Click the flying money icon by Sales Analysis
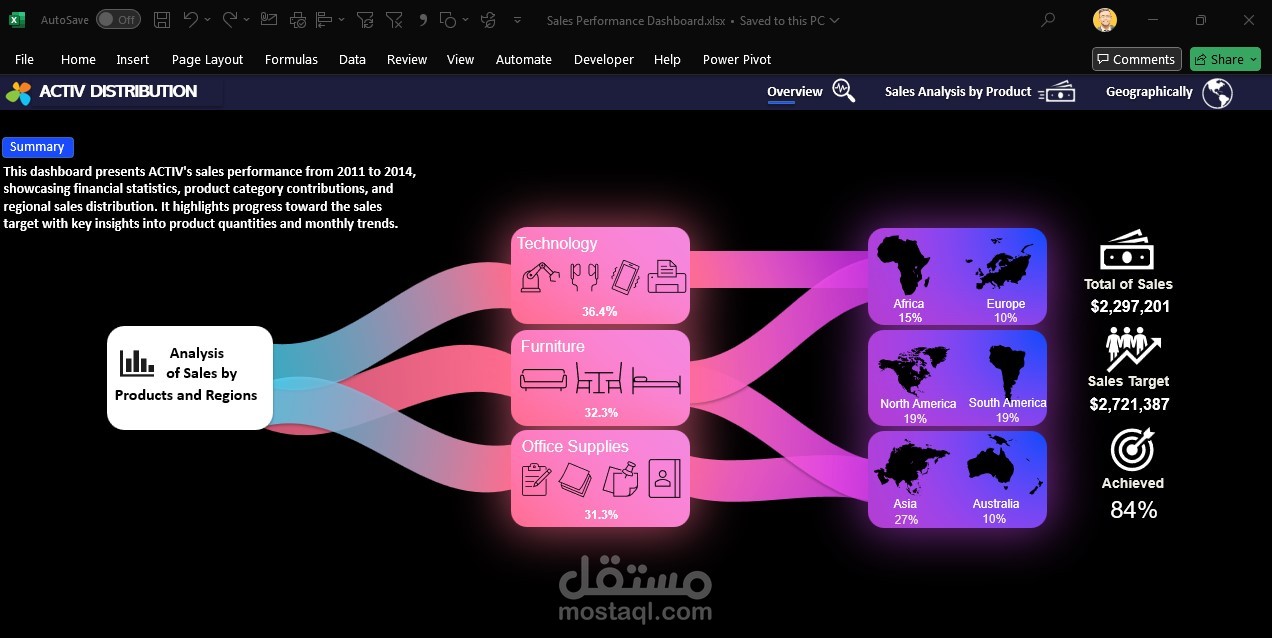This screenshot has width=1272, height=638. [1057, 92]
